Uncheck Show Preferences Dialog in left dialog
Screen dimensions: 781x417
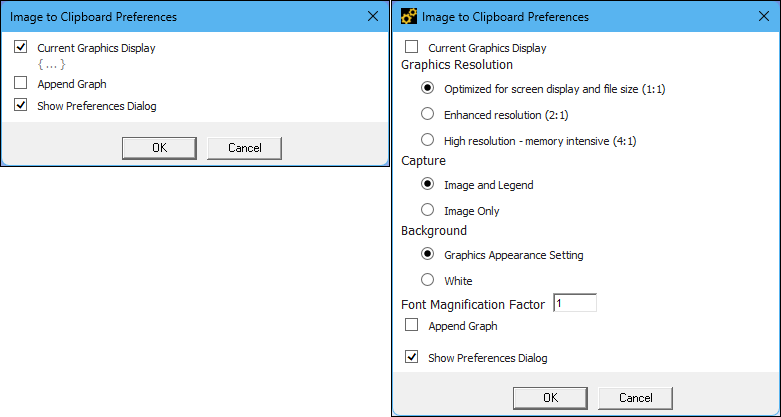[22, 105]
